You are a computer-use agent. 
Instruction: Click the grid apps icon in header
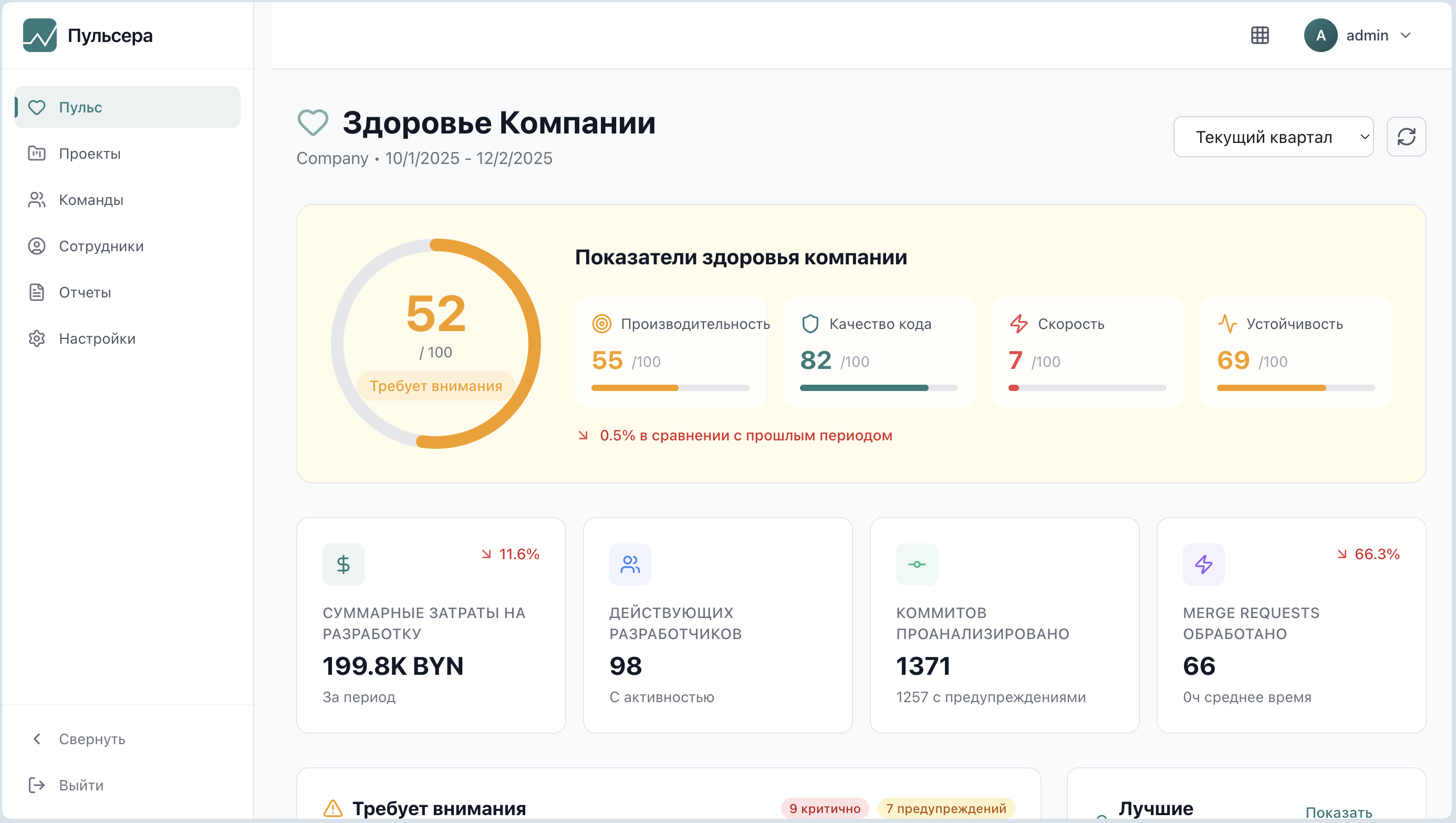coord(1260,35)
